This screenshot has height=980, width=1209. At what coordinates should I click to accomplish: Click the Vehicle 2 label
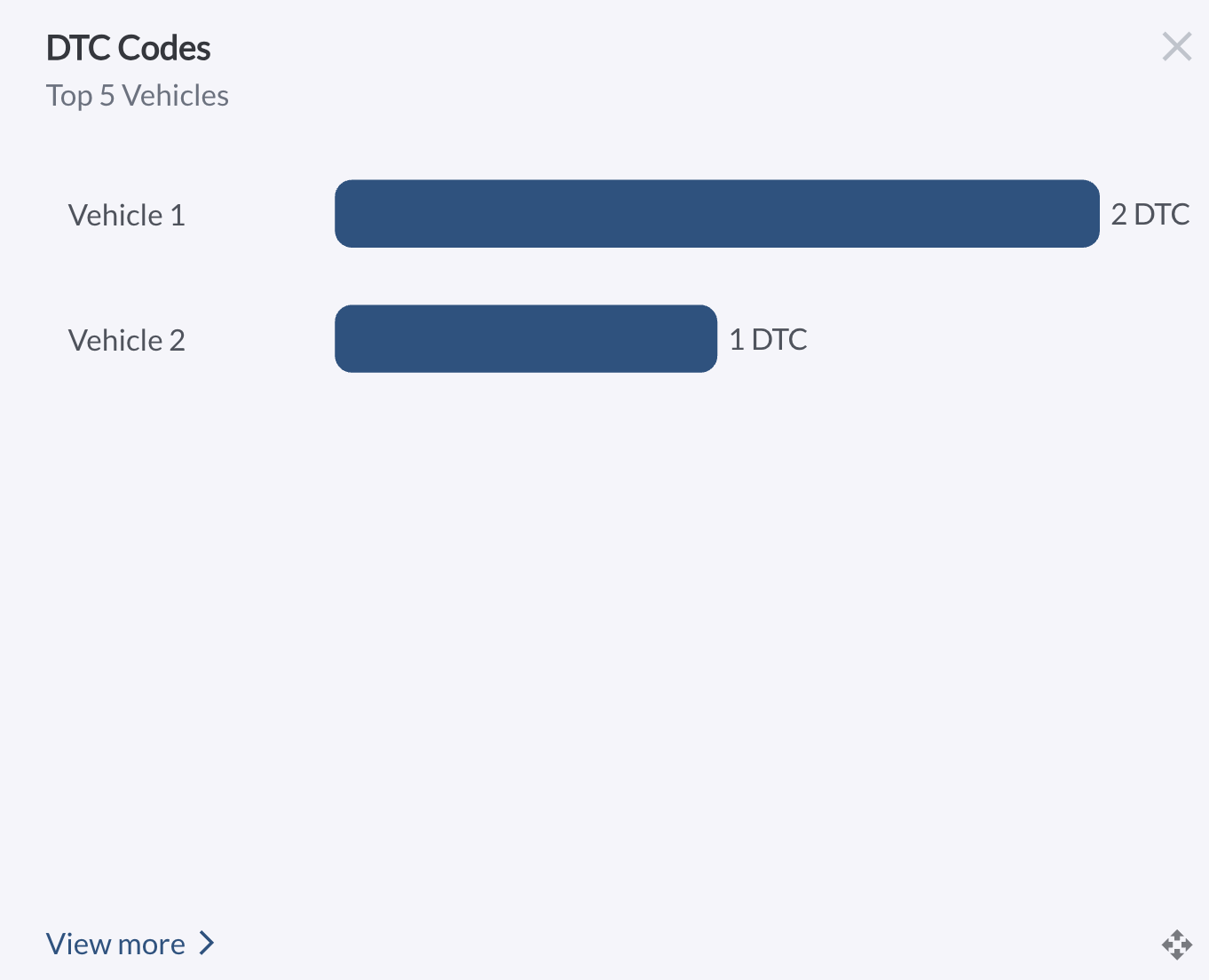click(x=127, y=341)
